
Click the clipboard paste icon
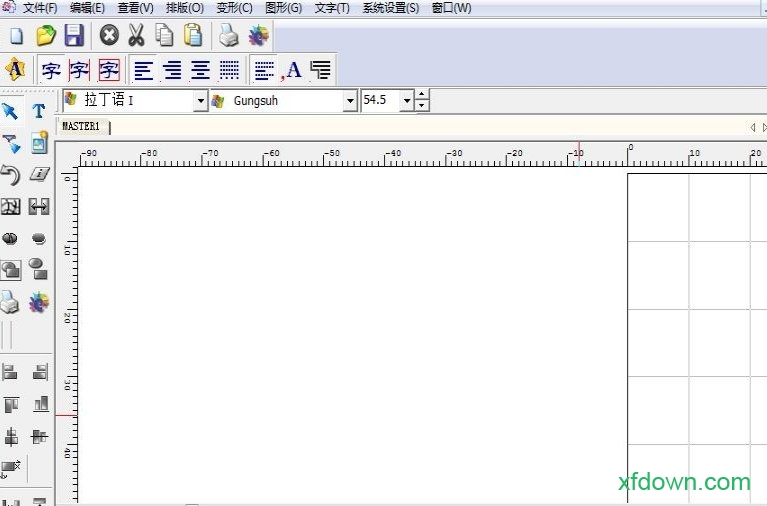193,36
